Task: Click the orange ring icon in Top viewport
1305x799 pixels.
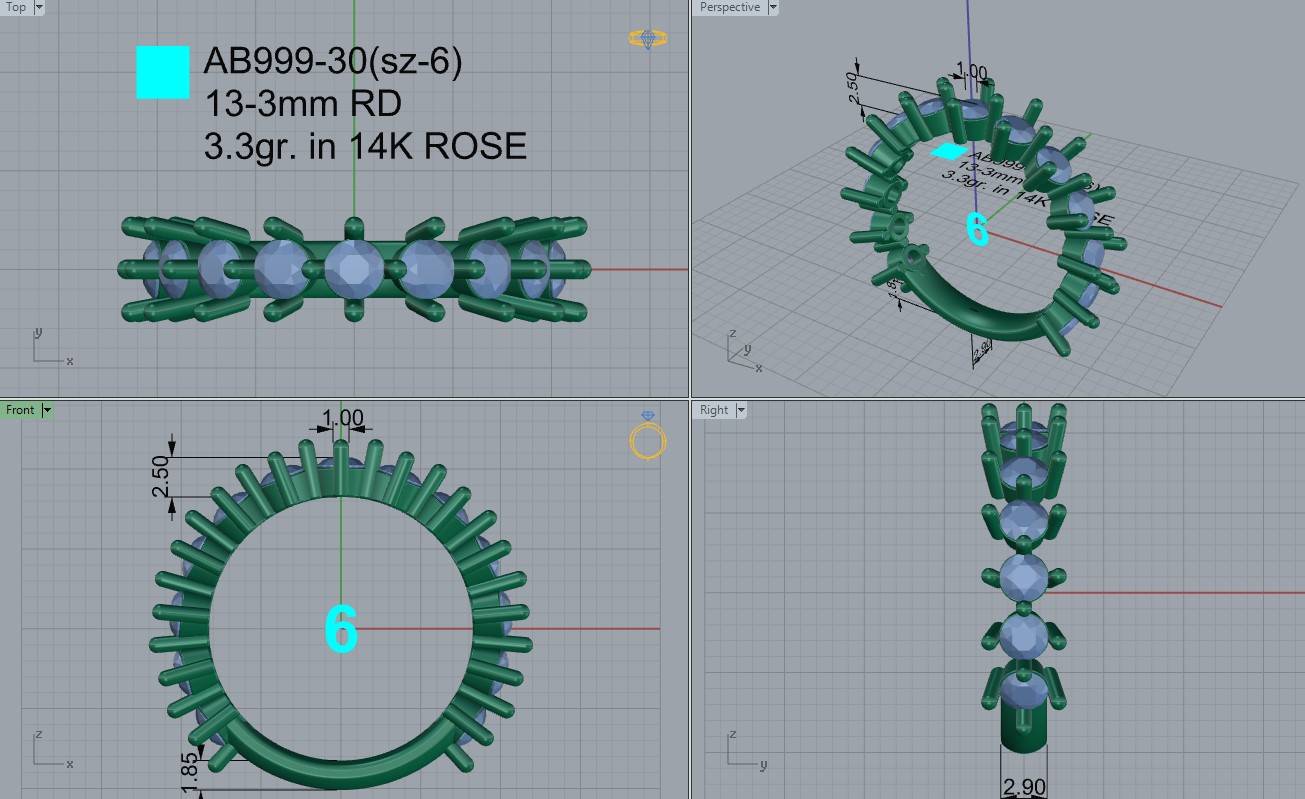Action: (648, 38)
